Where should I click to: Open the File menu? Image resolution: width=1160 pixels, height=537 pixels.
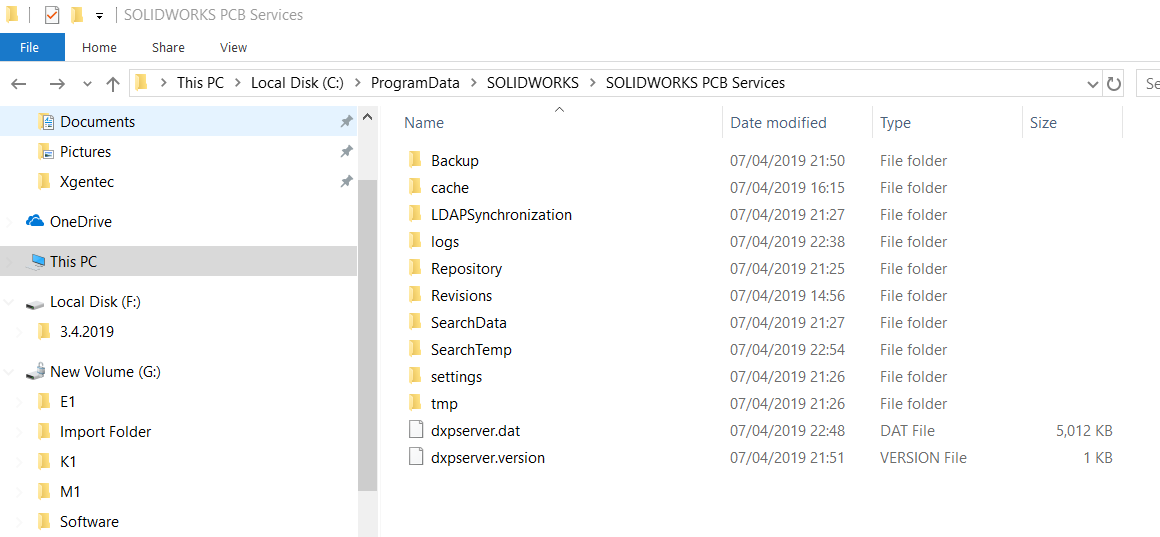(x=30, y=47)
